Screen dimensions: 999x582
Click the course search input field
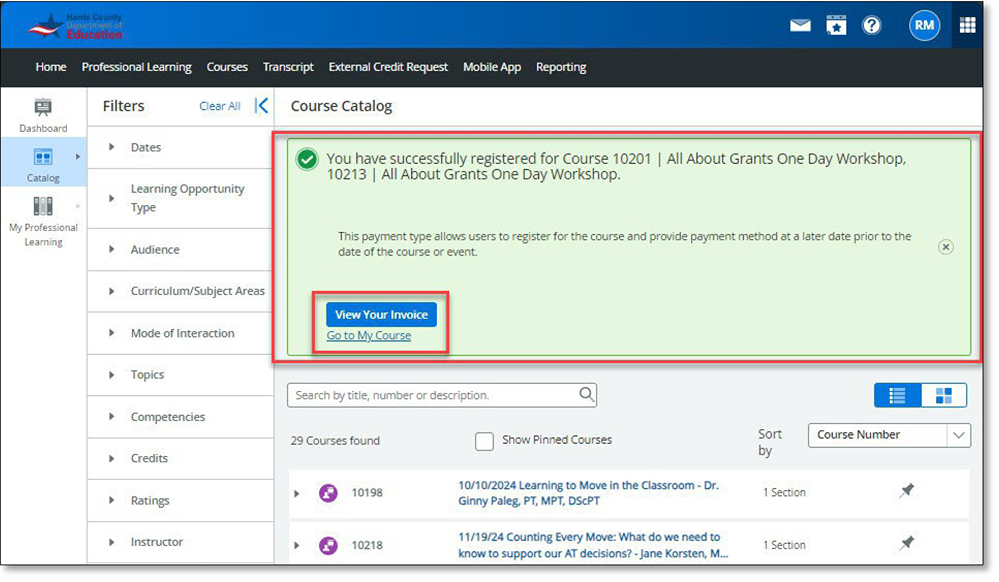click(x=430, y=395)
